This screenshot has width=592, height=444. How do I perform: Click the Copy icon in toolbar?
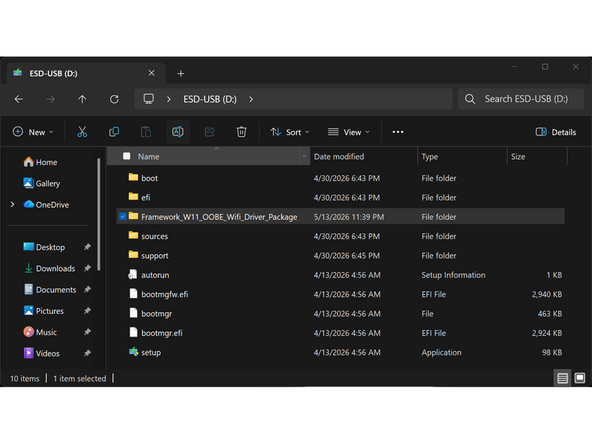click(114, 132)
